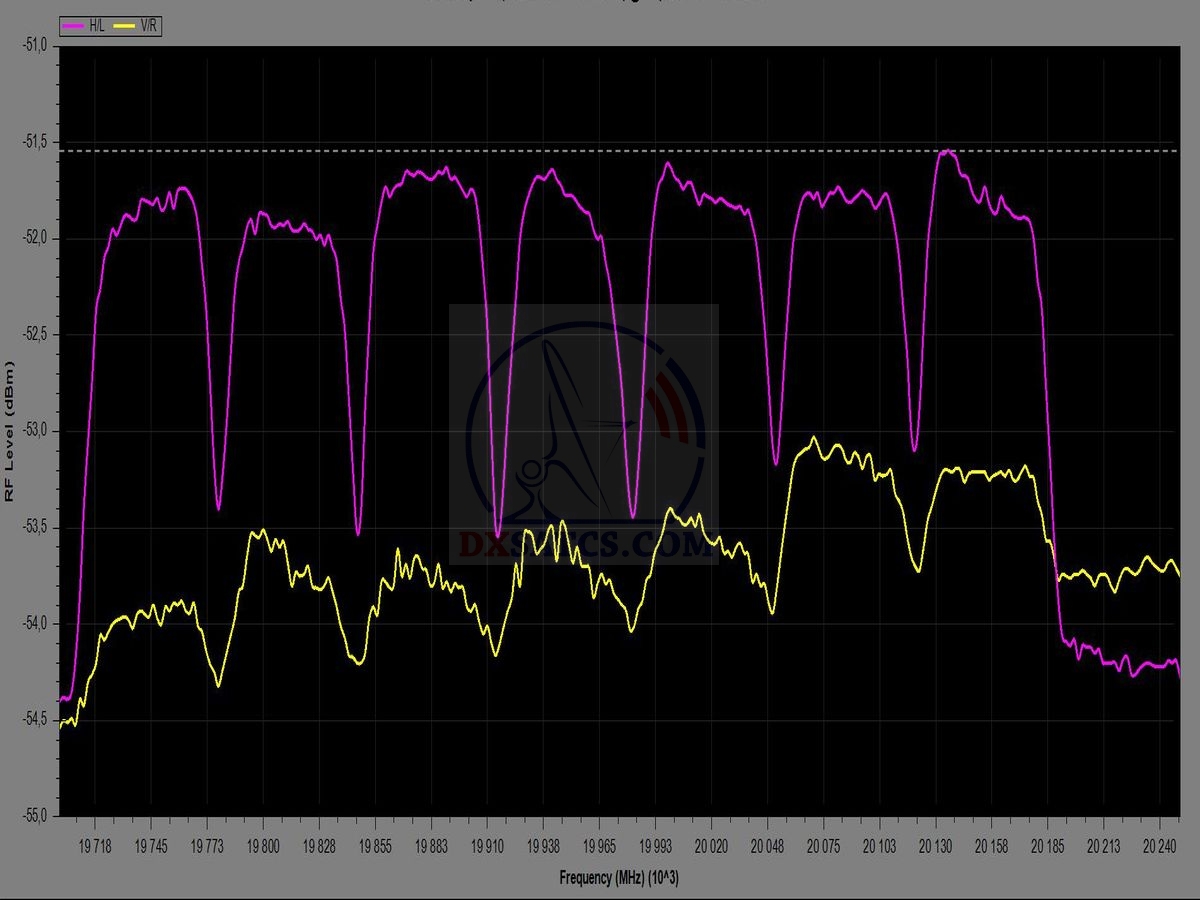The image size is (1200, 900).
Task: Click the yellow trace peak near 20 075
Action: (813, 438)
